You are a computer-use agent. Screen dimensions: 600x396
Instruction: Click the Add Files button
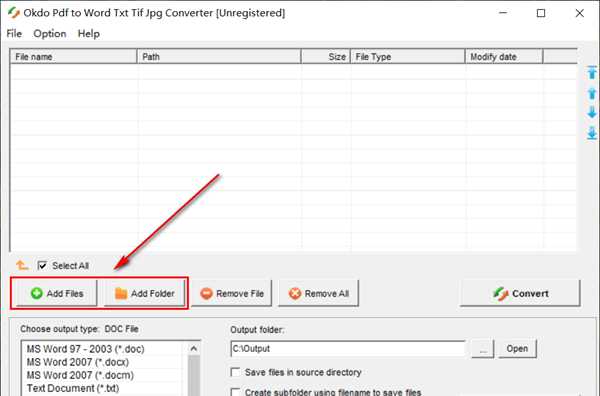pos(57,293)
